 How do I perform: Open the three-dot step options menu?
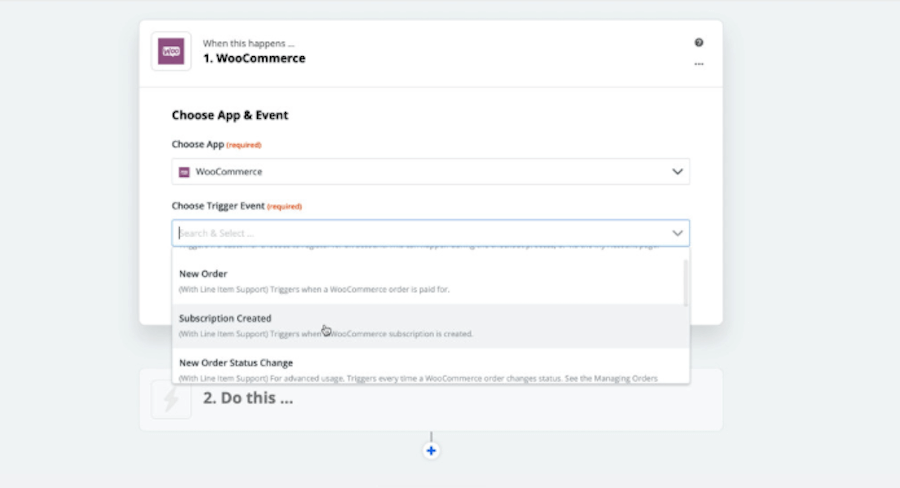pyautogui.click(x=699, y=64)
